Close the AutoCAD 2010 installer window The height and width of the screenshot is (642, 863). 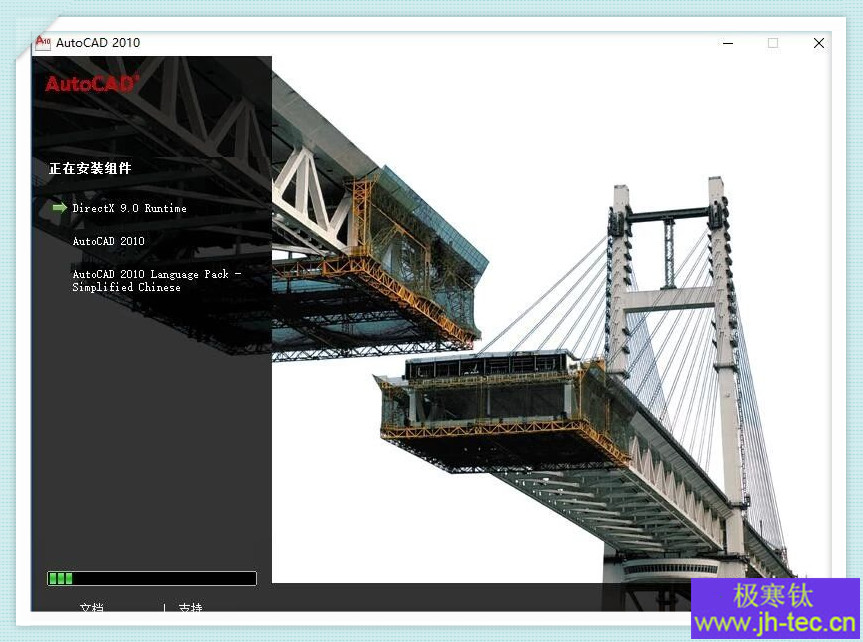[x=818, y=43]
